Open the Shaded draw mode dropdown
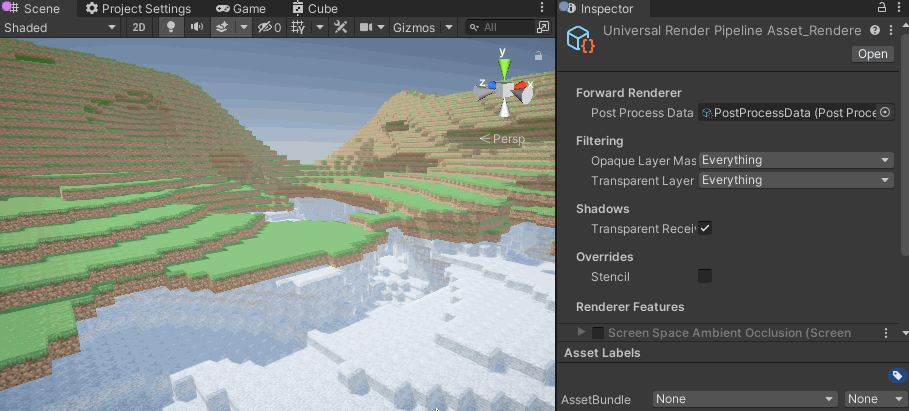 59,27
